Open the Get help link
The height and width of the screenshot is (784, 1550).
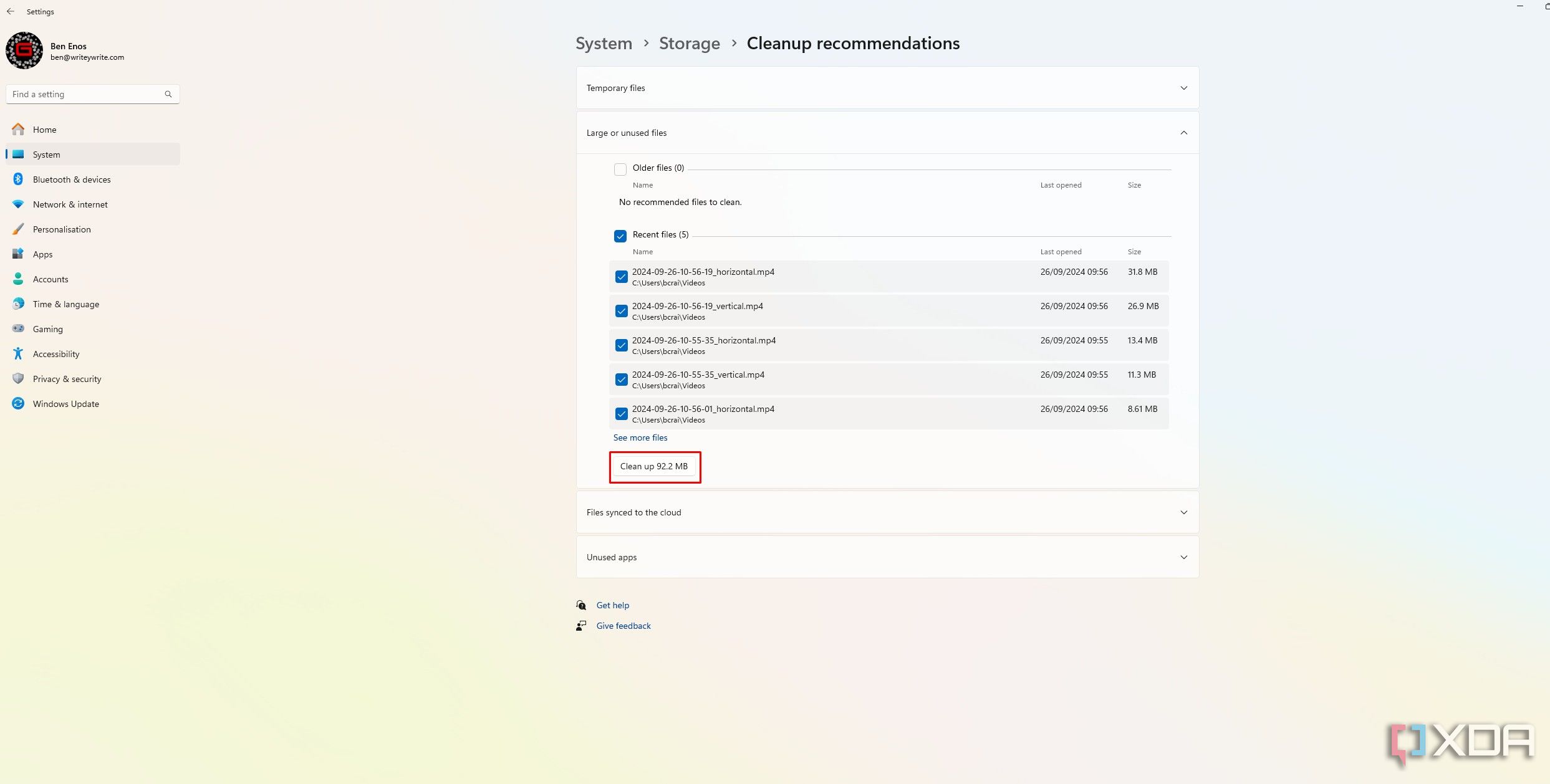click(x=612, y=605)
